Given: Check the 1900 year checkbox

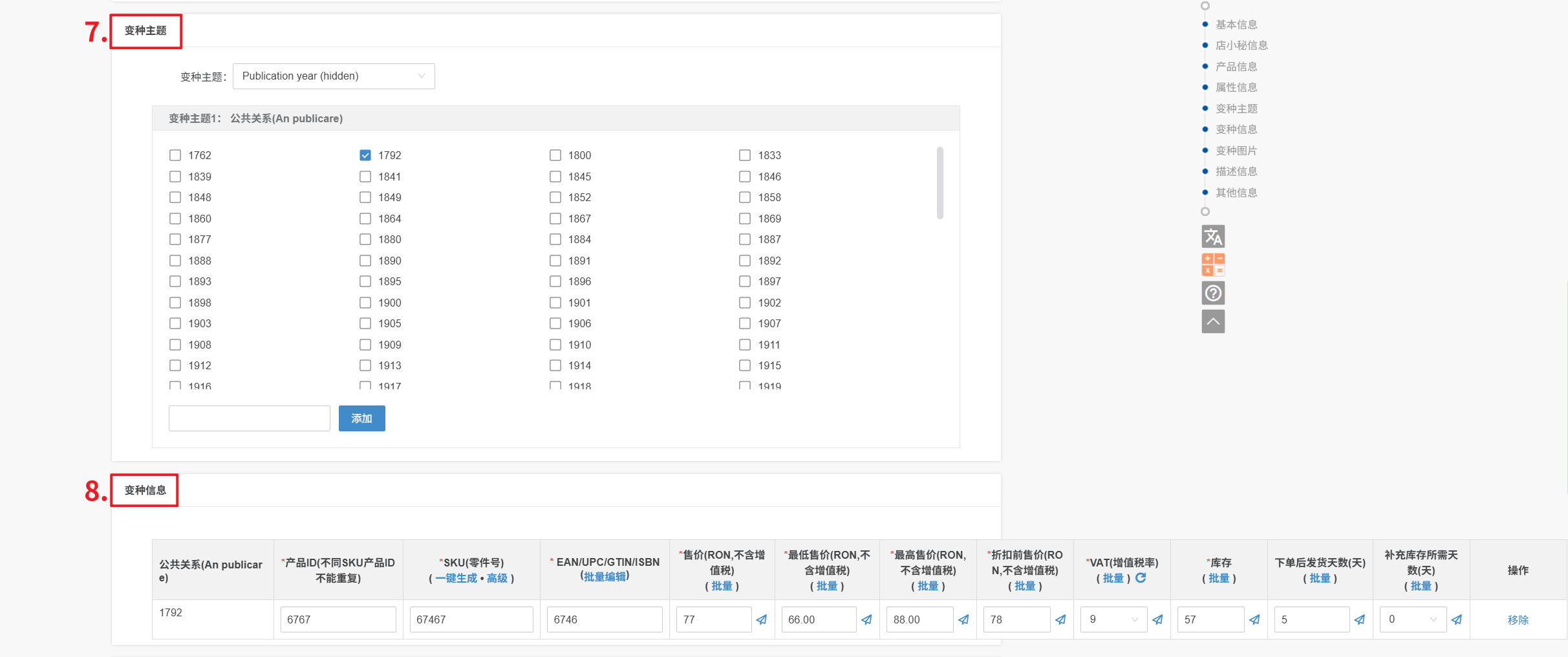Looking at the screenshot, I should coord(365,303).
